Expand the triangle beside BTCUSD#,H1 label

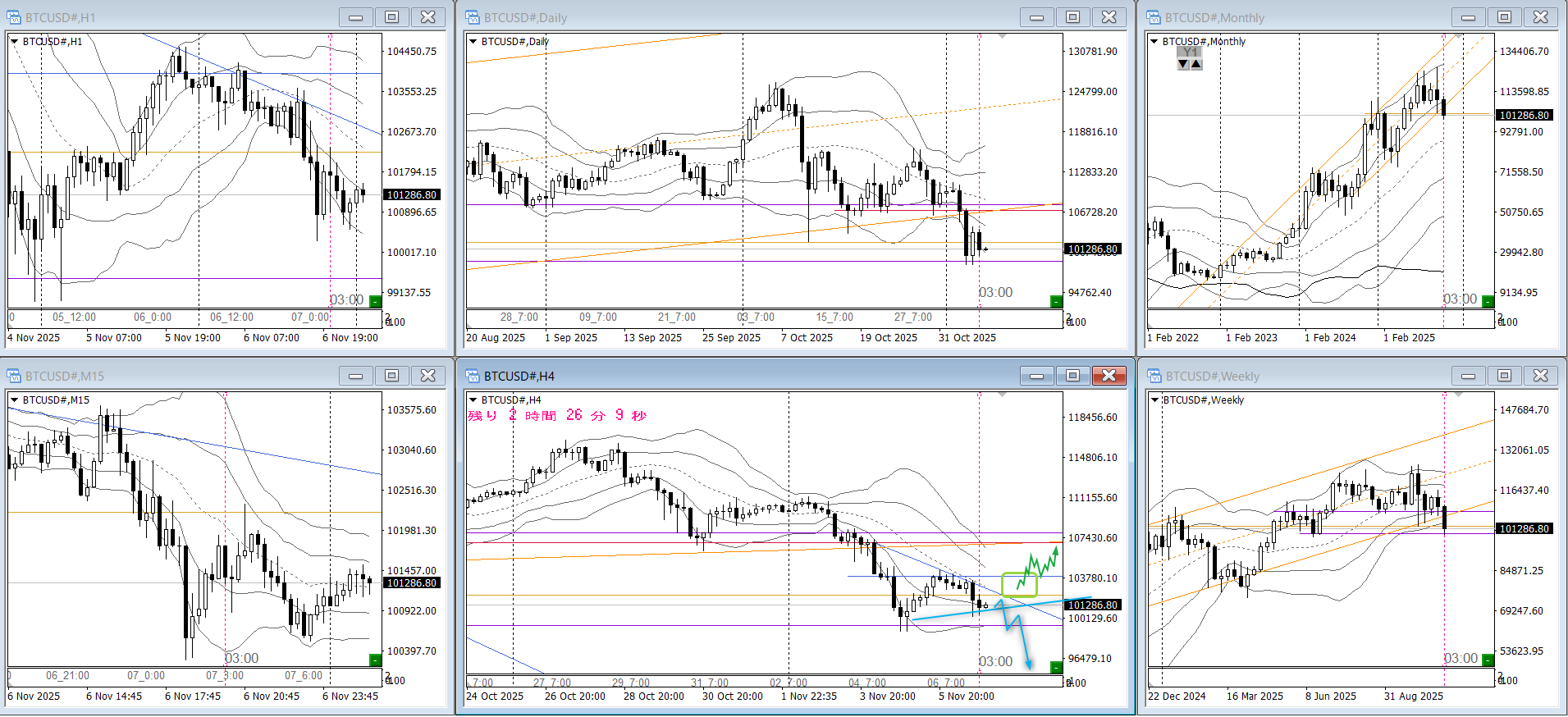pyautogui.click(x=14, y=41)
